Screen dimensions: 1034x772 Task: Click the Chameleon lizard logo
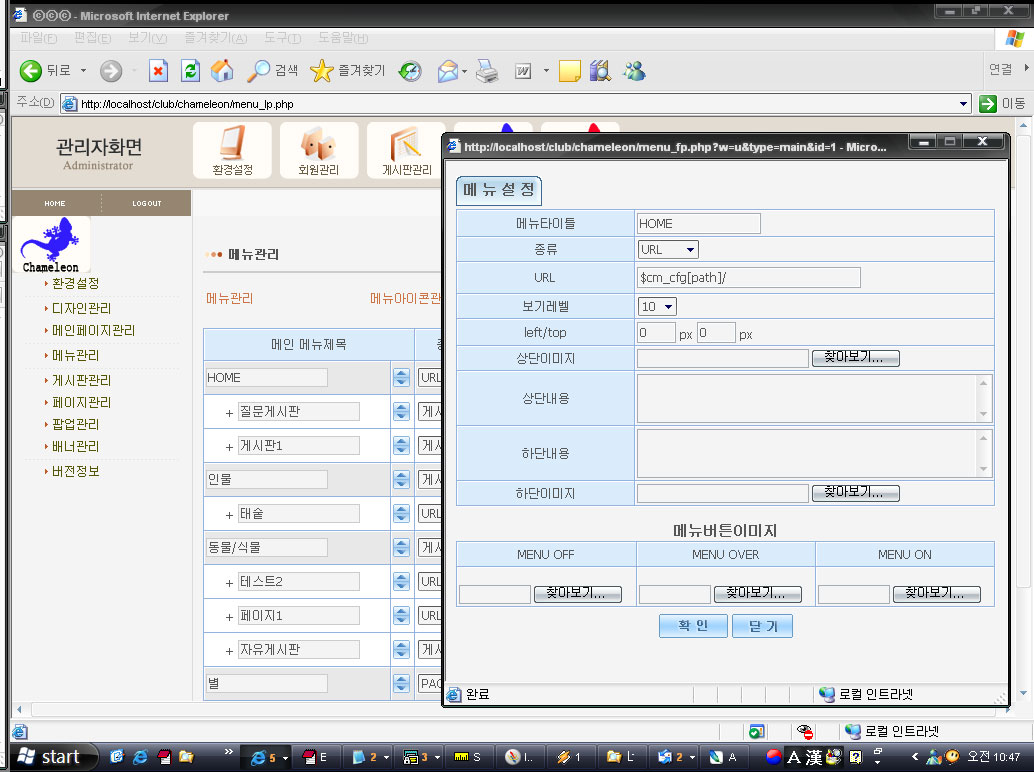[52, 245]
